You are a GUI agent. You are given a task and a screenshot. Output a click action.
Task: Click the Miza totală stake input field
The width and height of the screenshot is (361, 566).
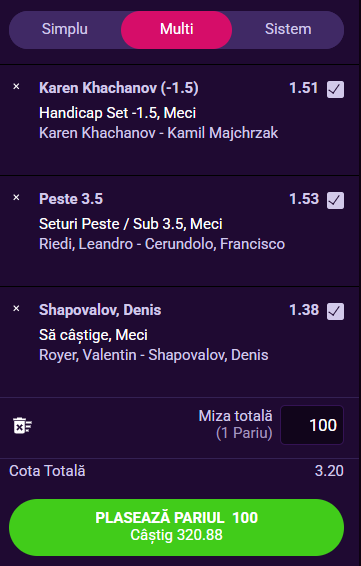pos(312,425)
